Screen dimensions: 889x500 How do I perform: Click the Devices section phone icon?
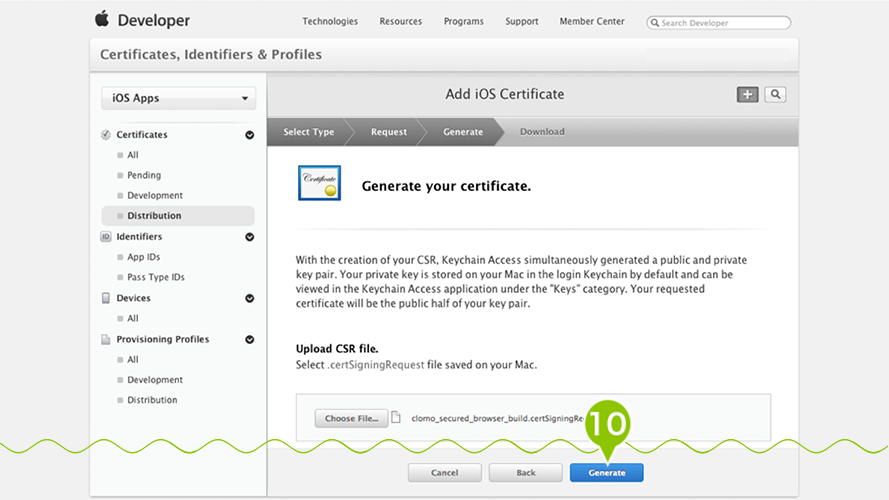coord(105,298)
